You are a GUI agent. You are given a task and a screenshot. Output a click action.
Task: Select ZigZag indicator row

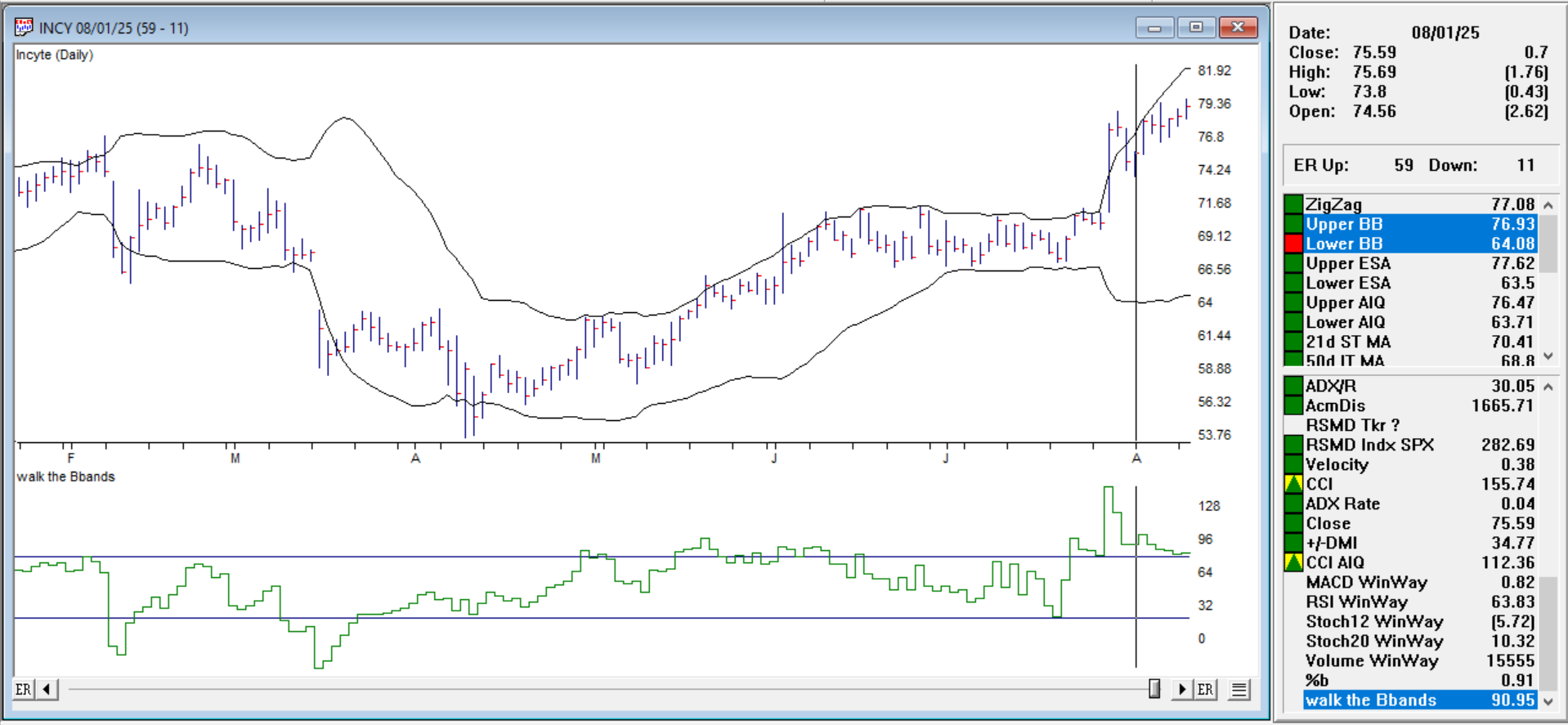coord(1420,204)
